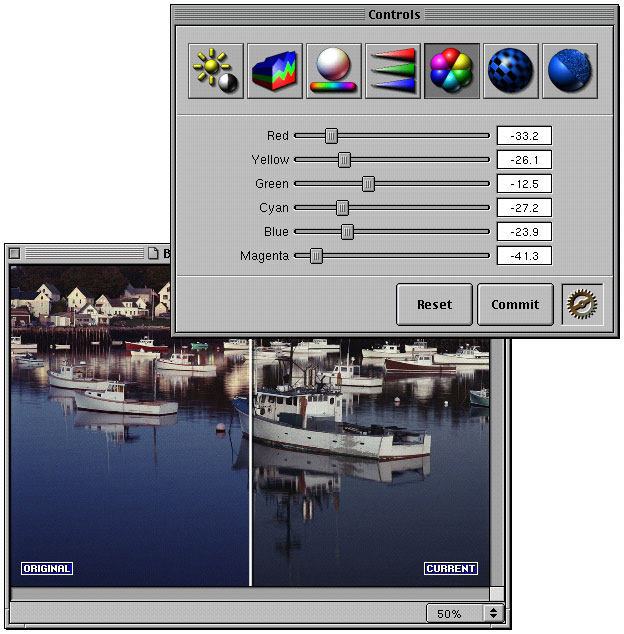The width and height of the screenshot is (624, 634).
Task: Click the Cyan value field showing -27.2
Action: (524, 208)
